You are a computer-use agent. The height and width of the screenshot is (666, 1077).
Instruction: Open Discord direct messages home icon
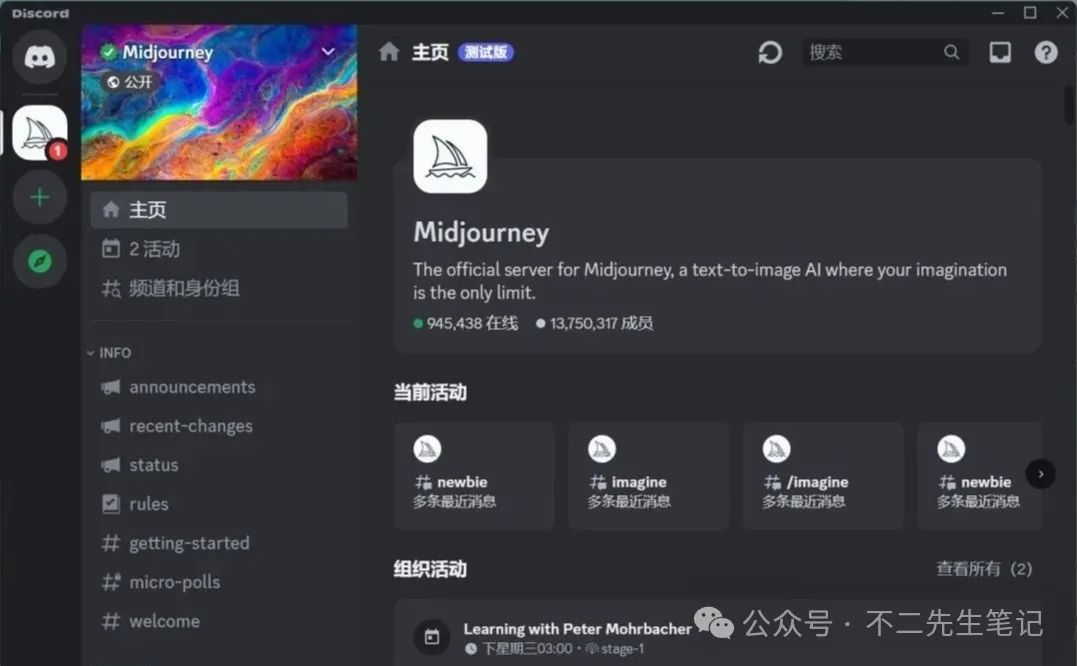click(x=40, y=57)
